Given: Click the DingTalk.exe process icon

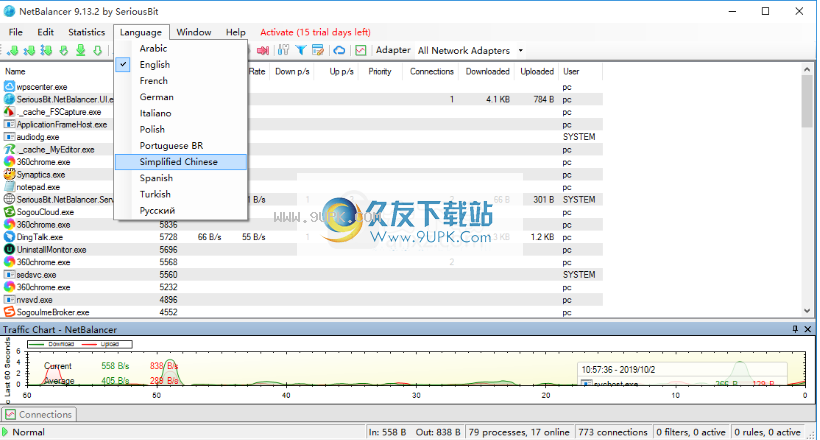Looking at the screenshot, I should point(9,236).
